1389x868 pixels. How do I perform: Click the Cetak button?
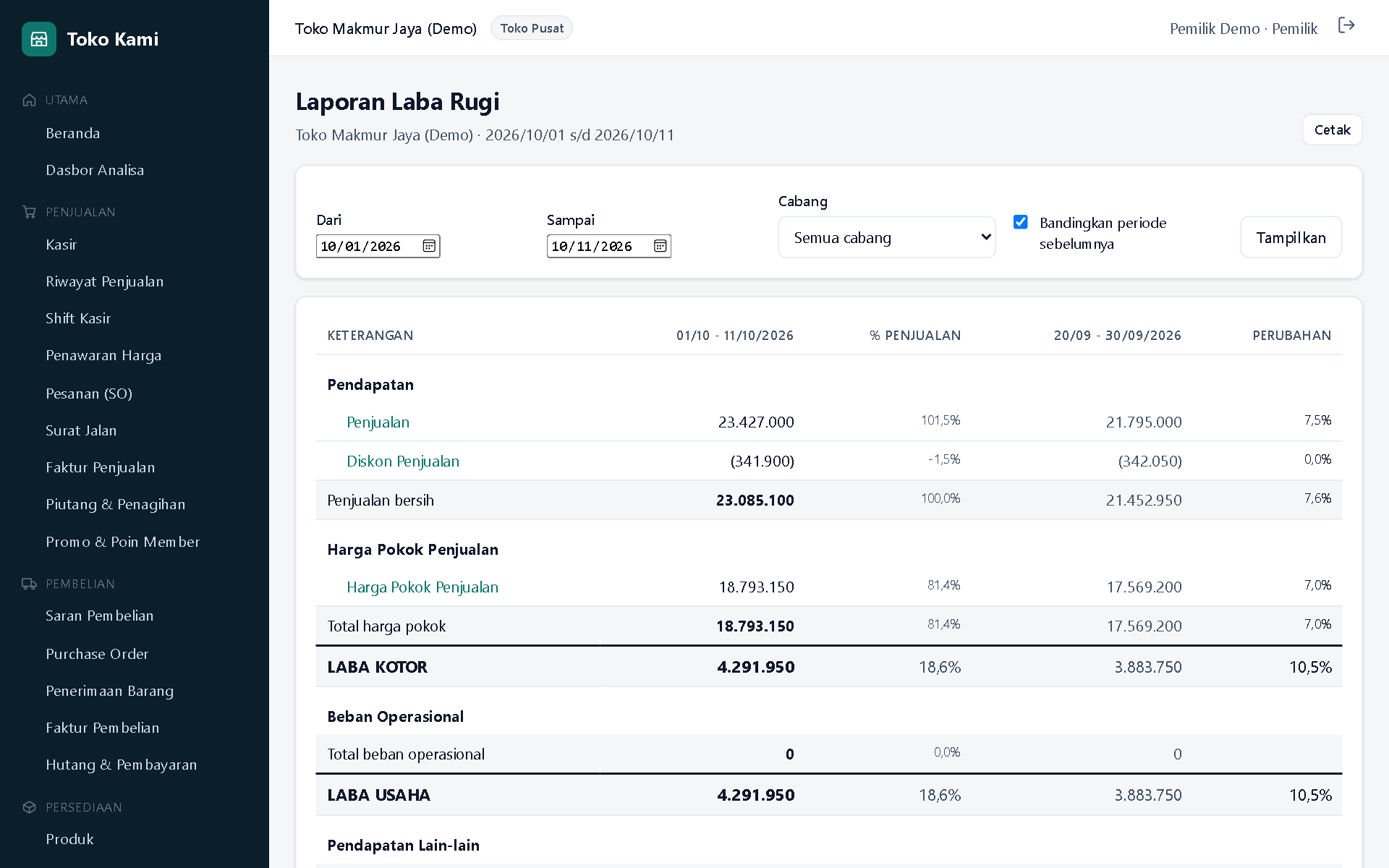coord(1332,129)
